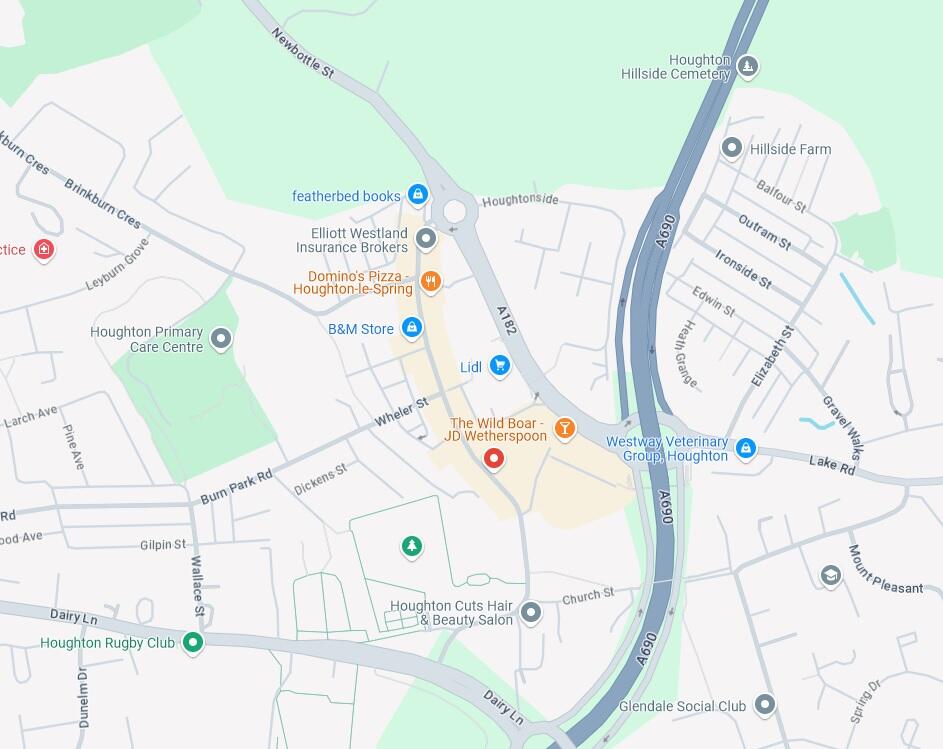Select the green park tree marker
The image size is (943, 749).
[x=412, y=546]
